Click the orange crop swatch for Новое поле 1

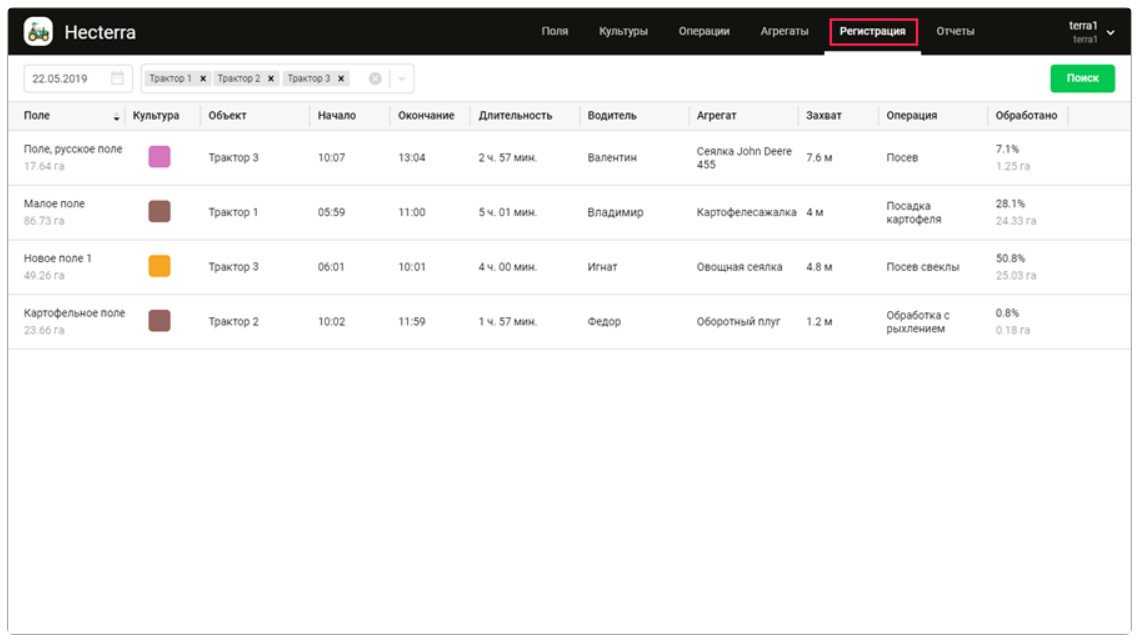click(159, 266)
